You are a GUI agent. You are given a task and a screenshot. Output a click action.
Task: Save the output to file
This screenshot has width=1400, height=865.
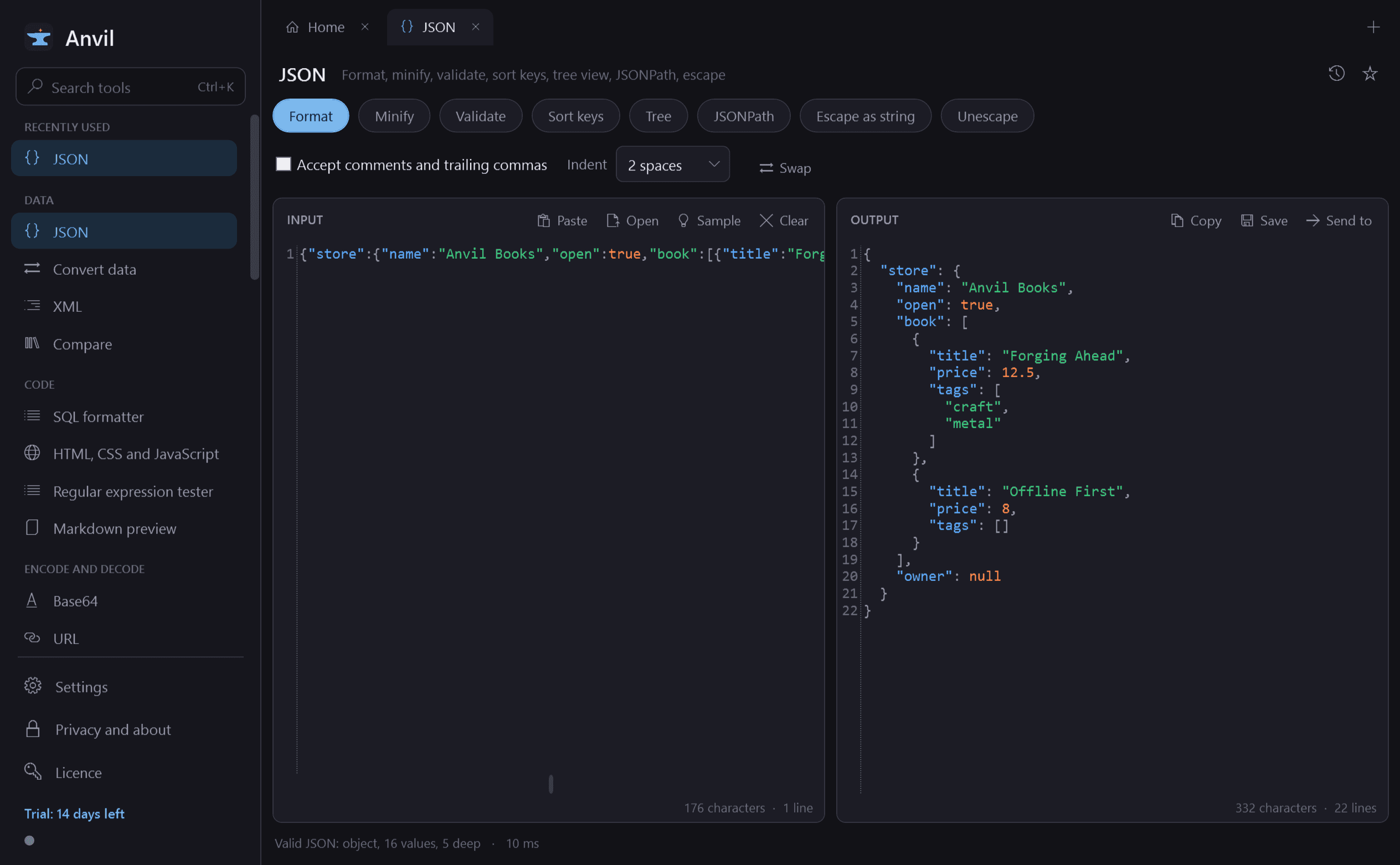click(1264, 220)
